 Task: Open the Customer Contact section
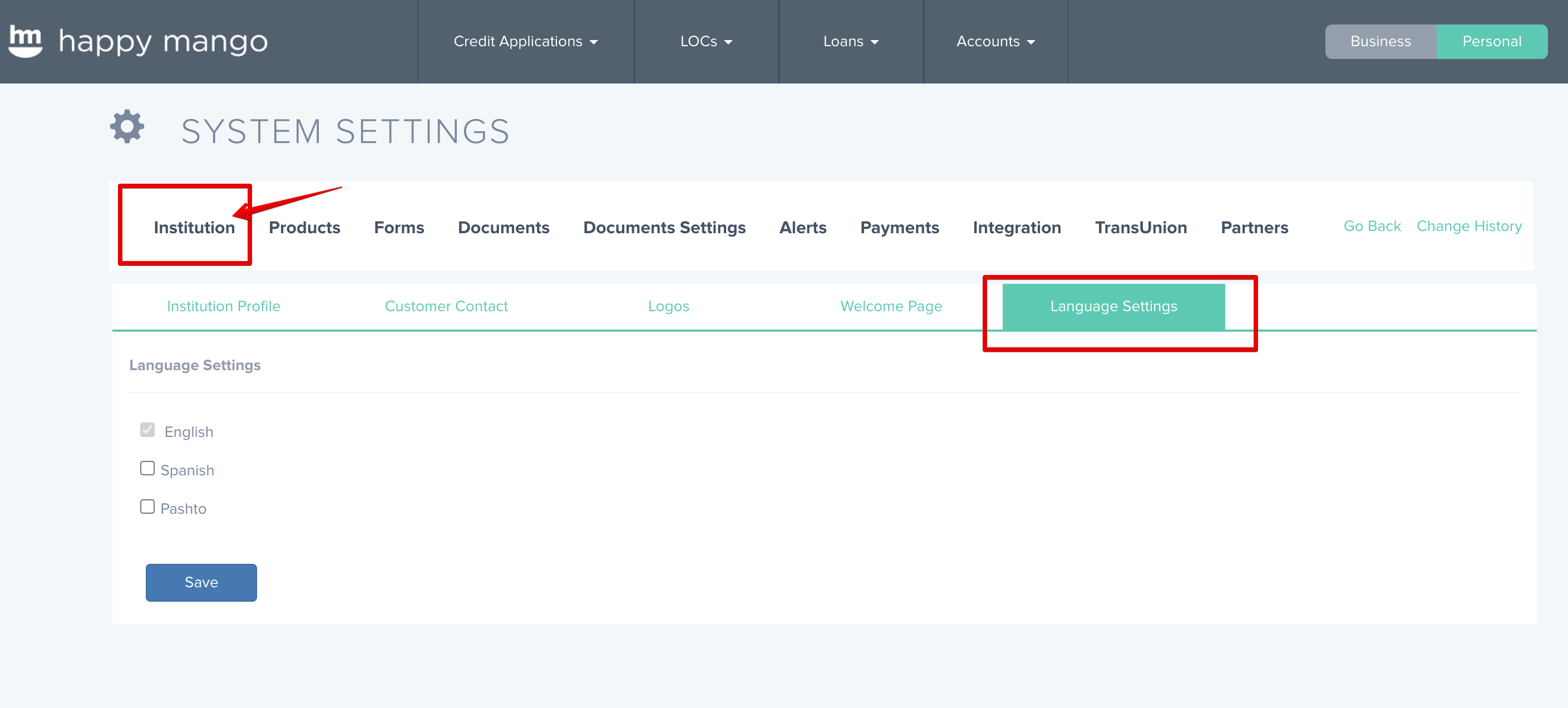446,306
